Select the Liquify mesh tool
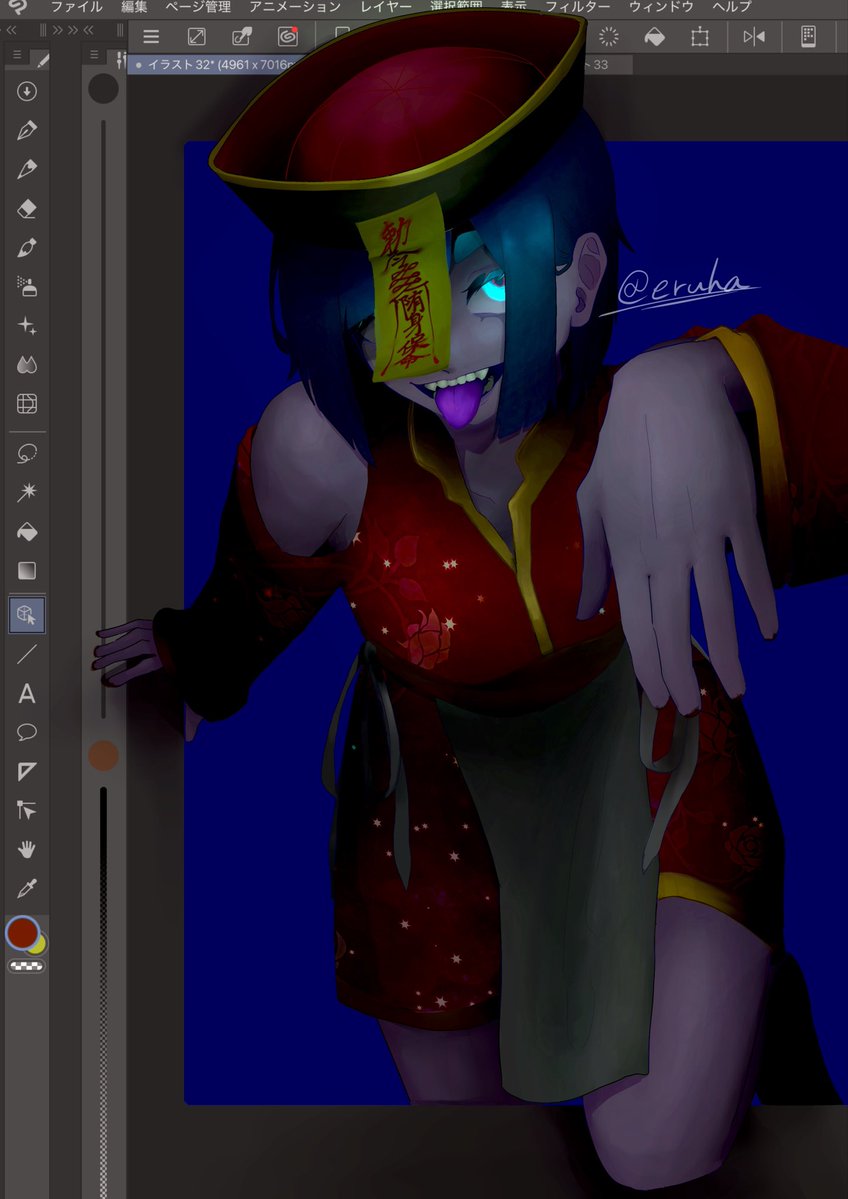The width and height of the screenshot is (848, 1199). click(x=27, y=404)
